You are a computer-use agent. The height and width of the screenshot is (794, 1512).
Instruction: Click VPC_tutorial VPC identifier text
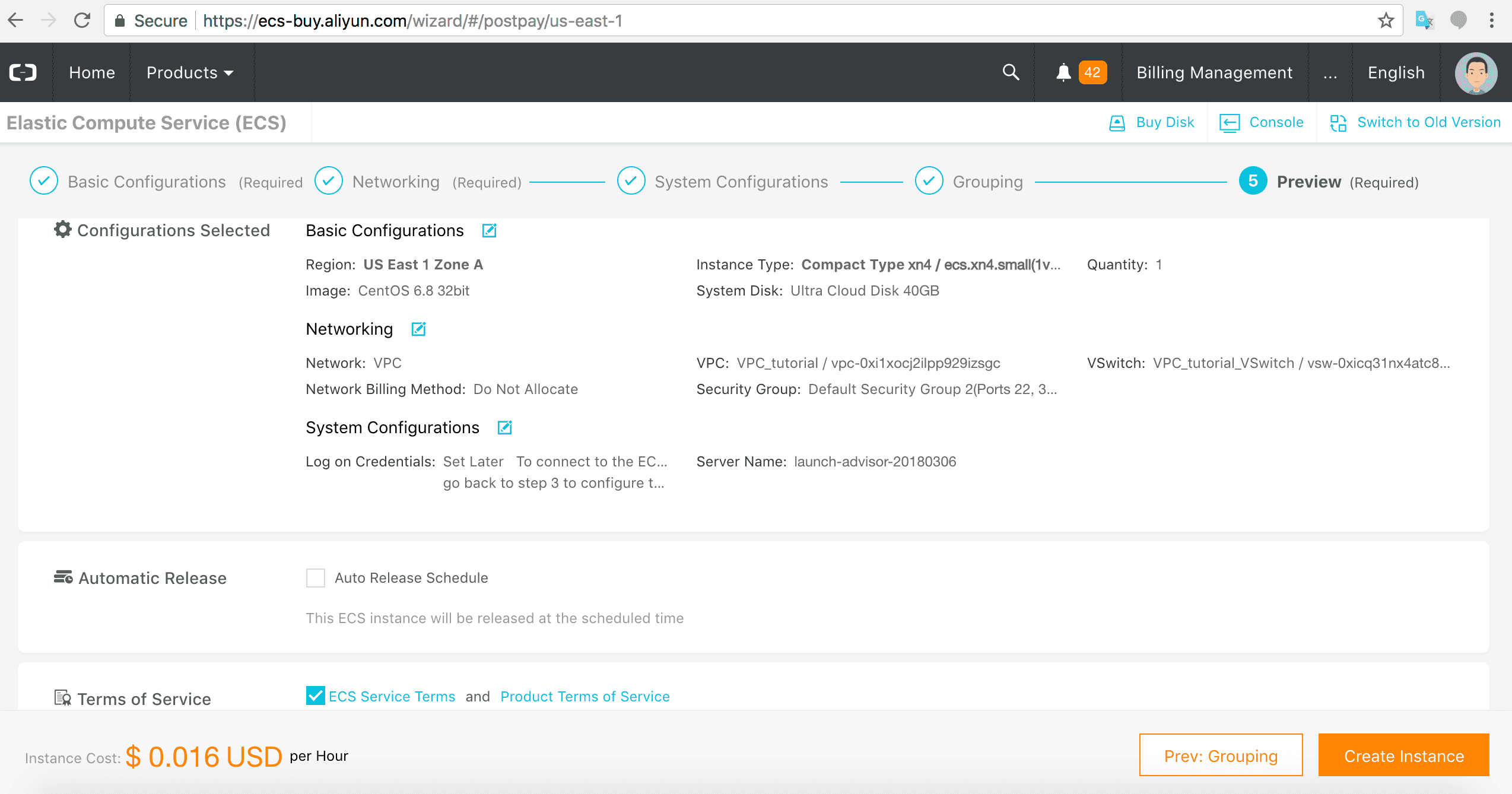click(868, 363)
